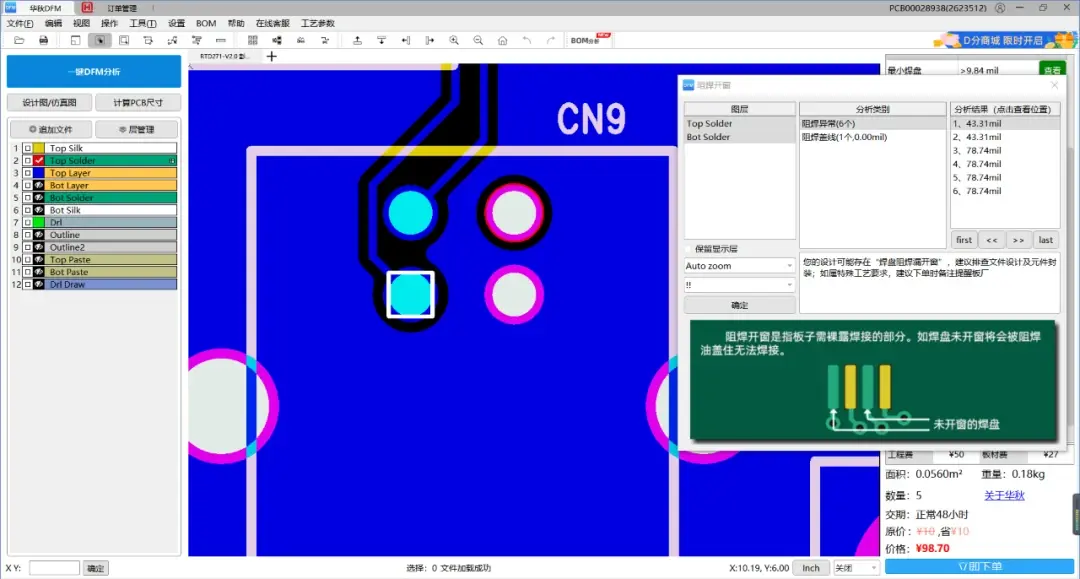1080x579 pixels.
Task: Open the Auto zoom dropdown
Action: point(739,266)
